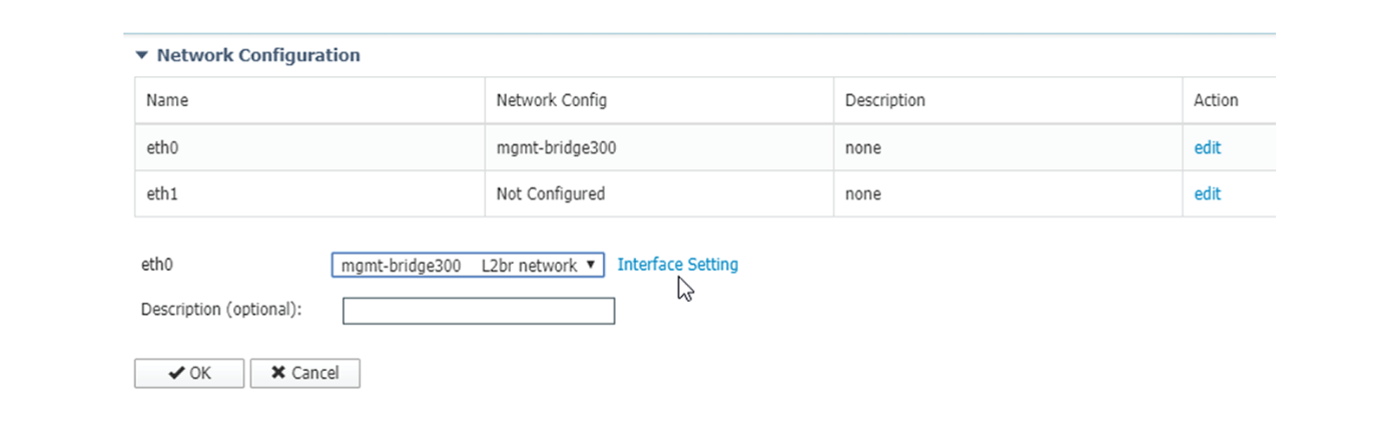Click the eth0 row description value none

tap(863, 148)
